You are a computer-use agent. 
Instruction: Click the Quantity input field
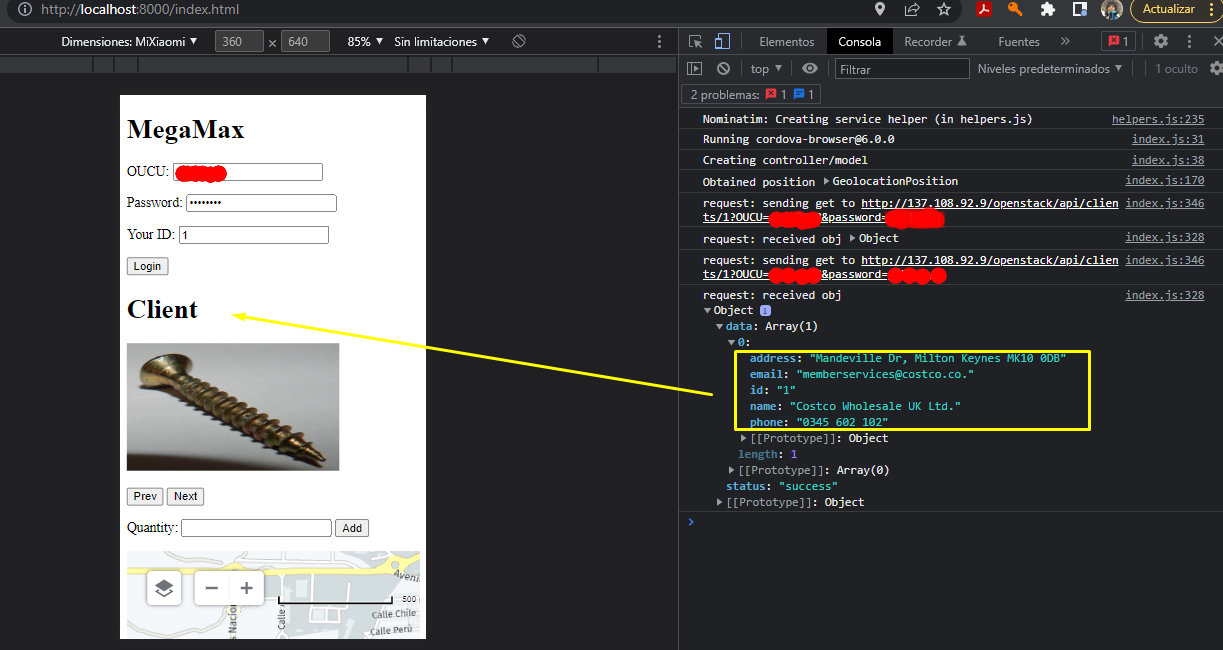click(256, 528)
